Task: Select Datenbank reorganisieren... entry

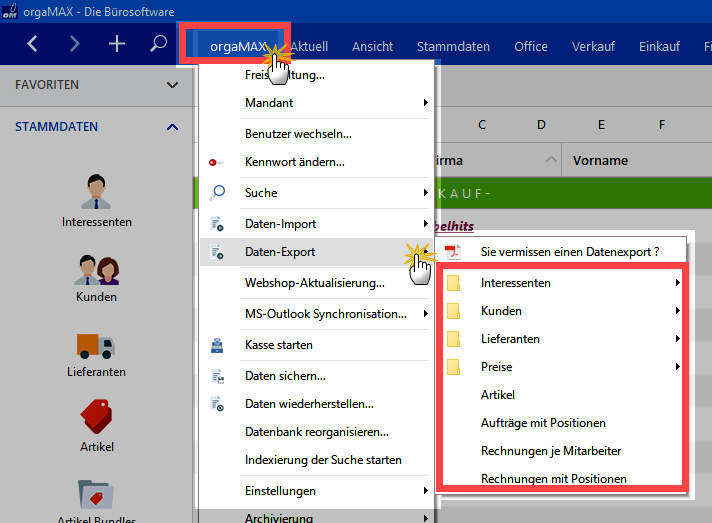Action: click(x=317, y=432)
